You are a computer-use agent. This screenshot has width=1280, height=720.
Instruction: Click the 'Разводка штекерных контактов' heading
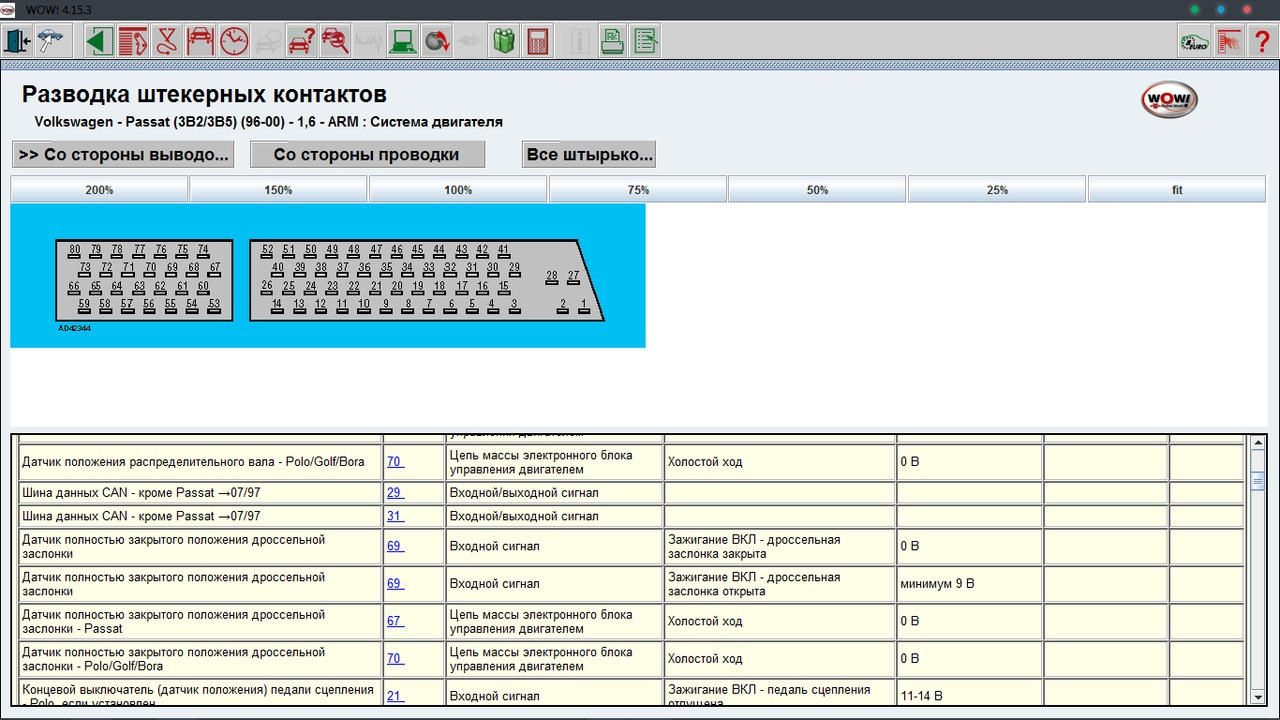tap(204, 95)
